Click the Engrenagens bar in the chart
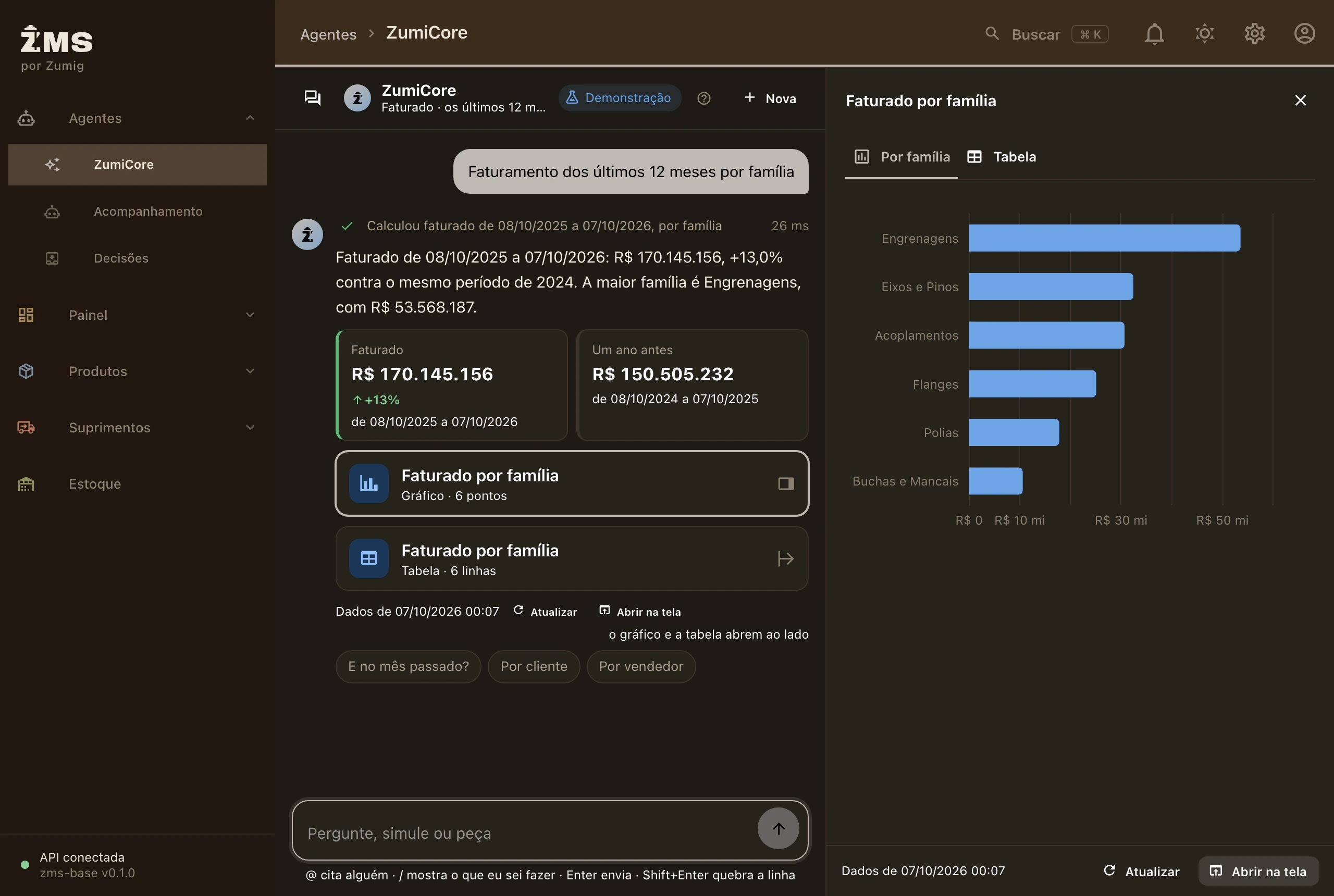This screenshot has height=896, width=1334. pos(1104,238)
